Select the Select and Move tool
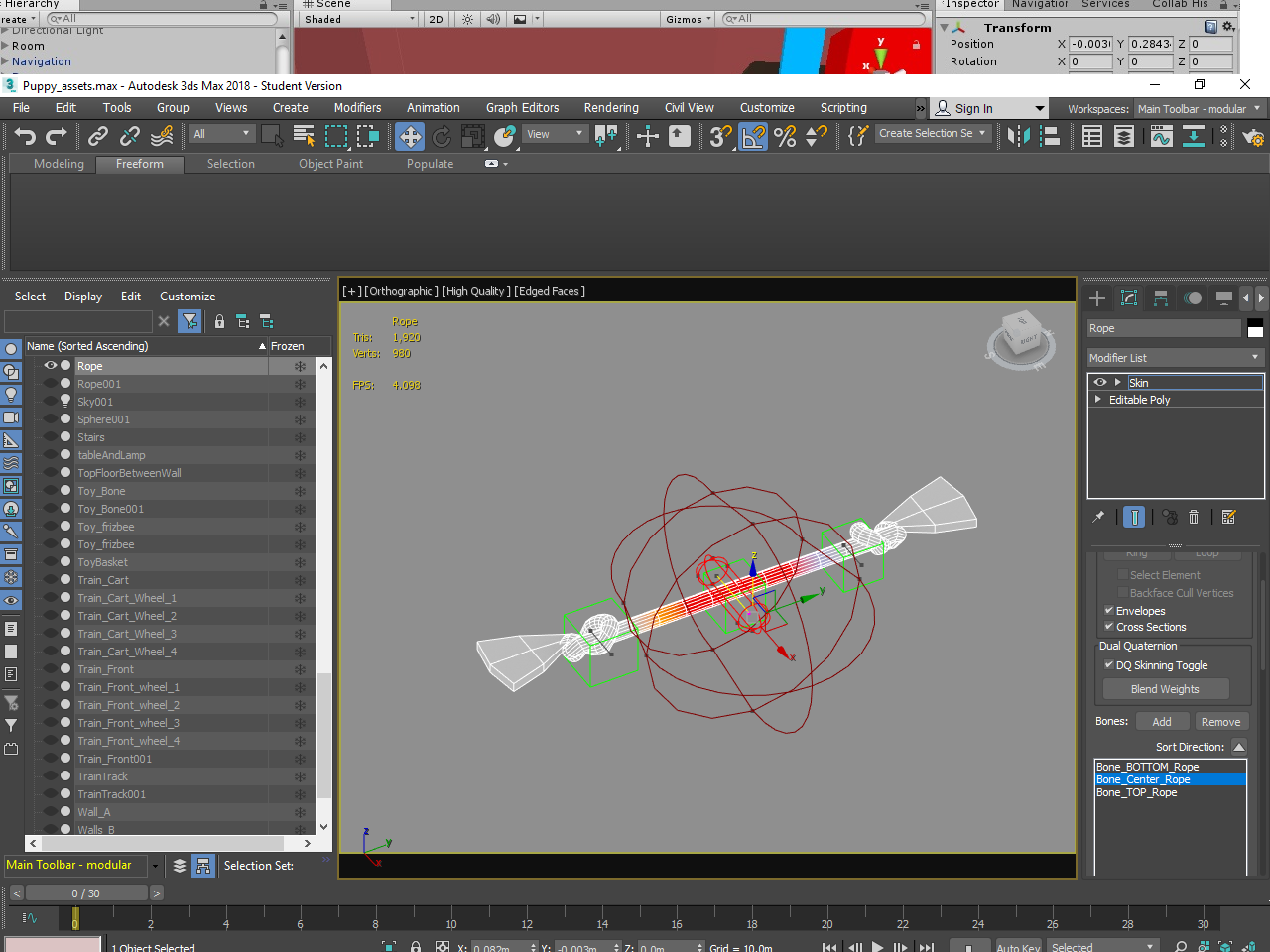Viewport: 1270px width, 952px height. coord(409,137)
